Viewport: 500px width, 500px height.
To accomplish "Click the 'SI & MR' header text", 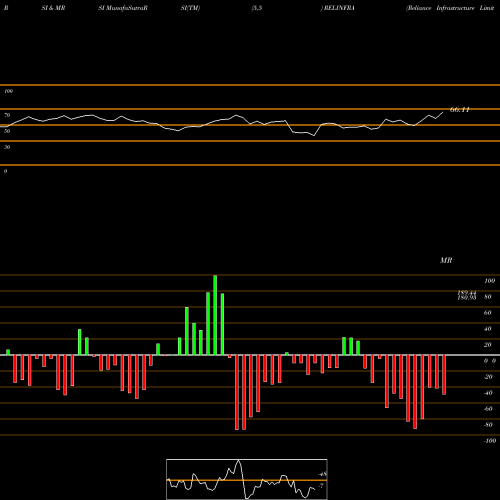I will [53, 8].
